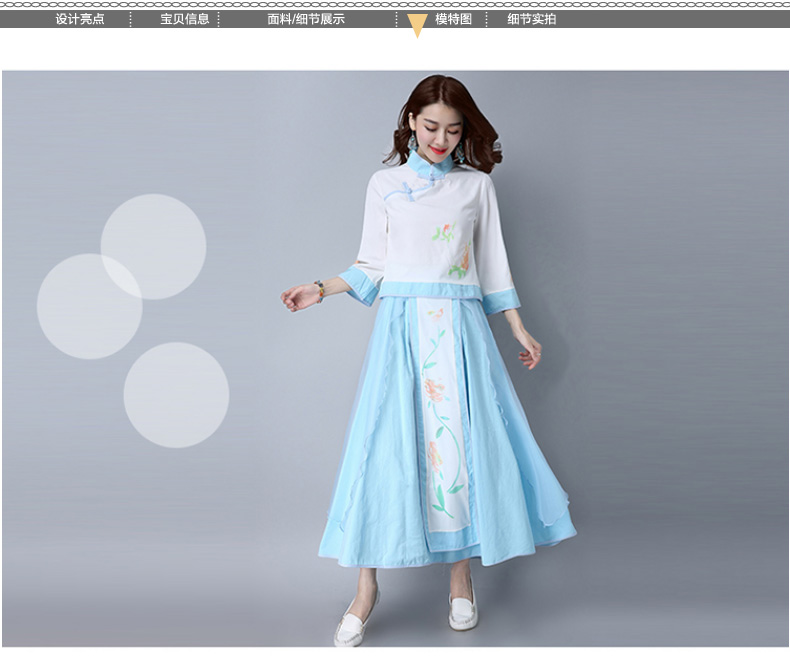Viewport: 790px width, 661px height.
Task: Open the 设计亮点 tab
Action: 80,19
